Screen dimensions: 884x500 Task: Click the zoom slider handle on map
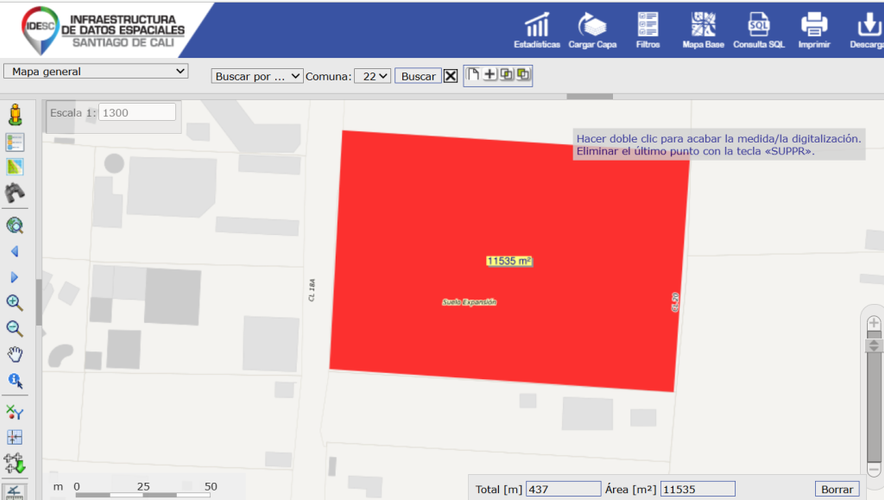[x=874, y=345]
